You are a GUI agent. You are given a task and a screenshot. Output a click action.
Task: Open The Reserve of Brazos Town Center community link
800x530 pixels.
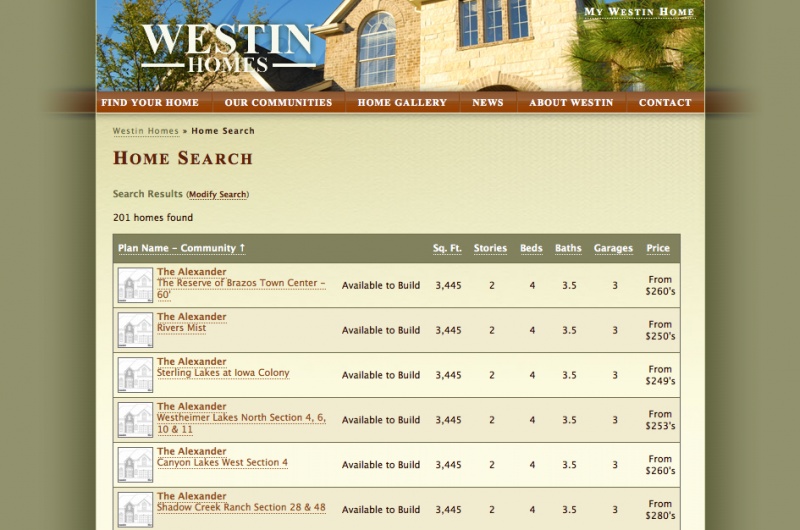click(241, 289)
